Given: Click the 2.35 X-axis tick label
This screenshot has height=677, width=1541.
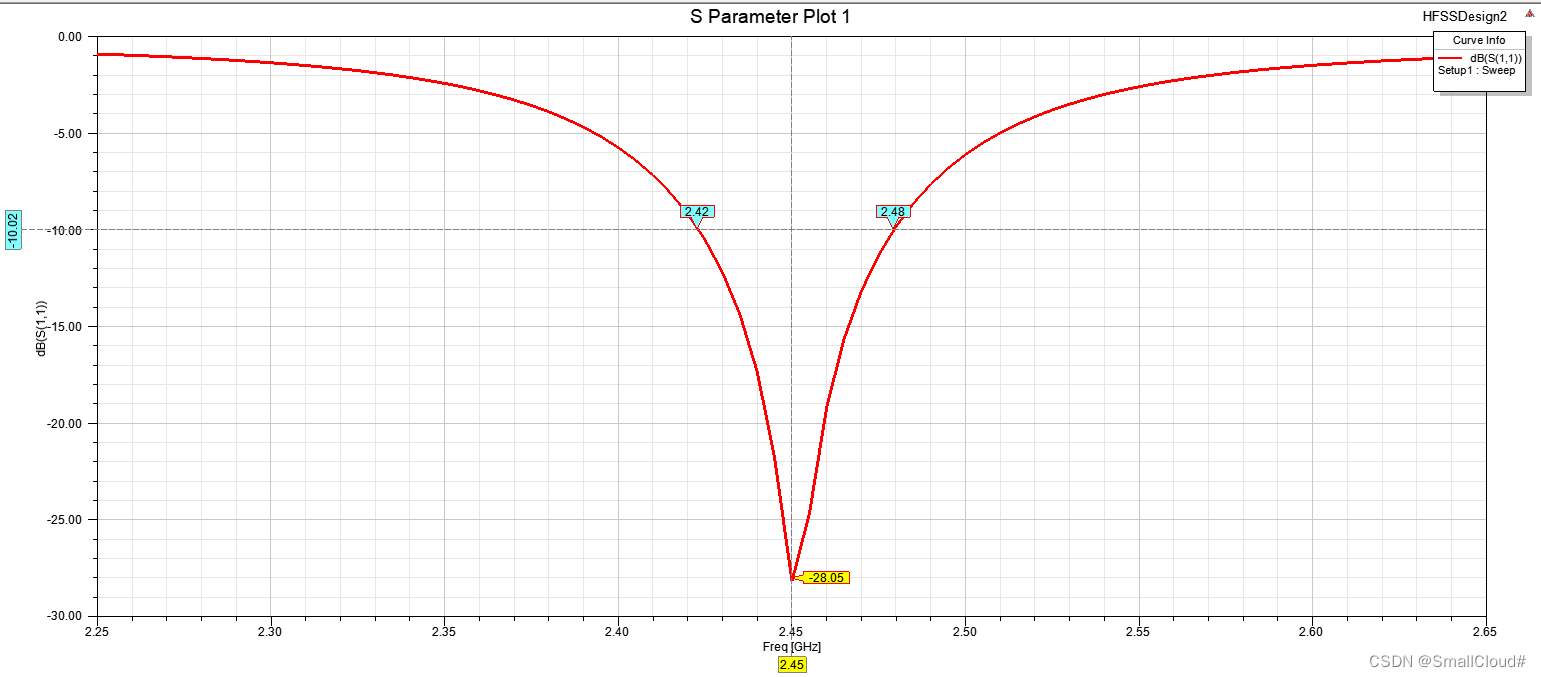Looking at the screenshot, I should 444,632.
